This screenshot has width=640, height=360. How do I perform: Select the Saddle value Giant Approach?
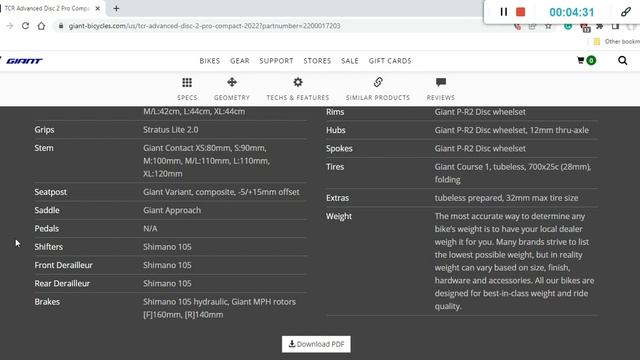172,210
